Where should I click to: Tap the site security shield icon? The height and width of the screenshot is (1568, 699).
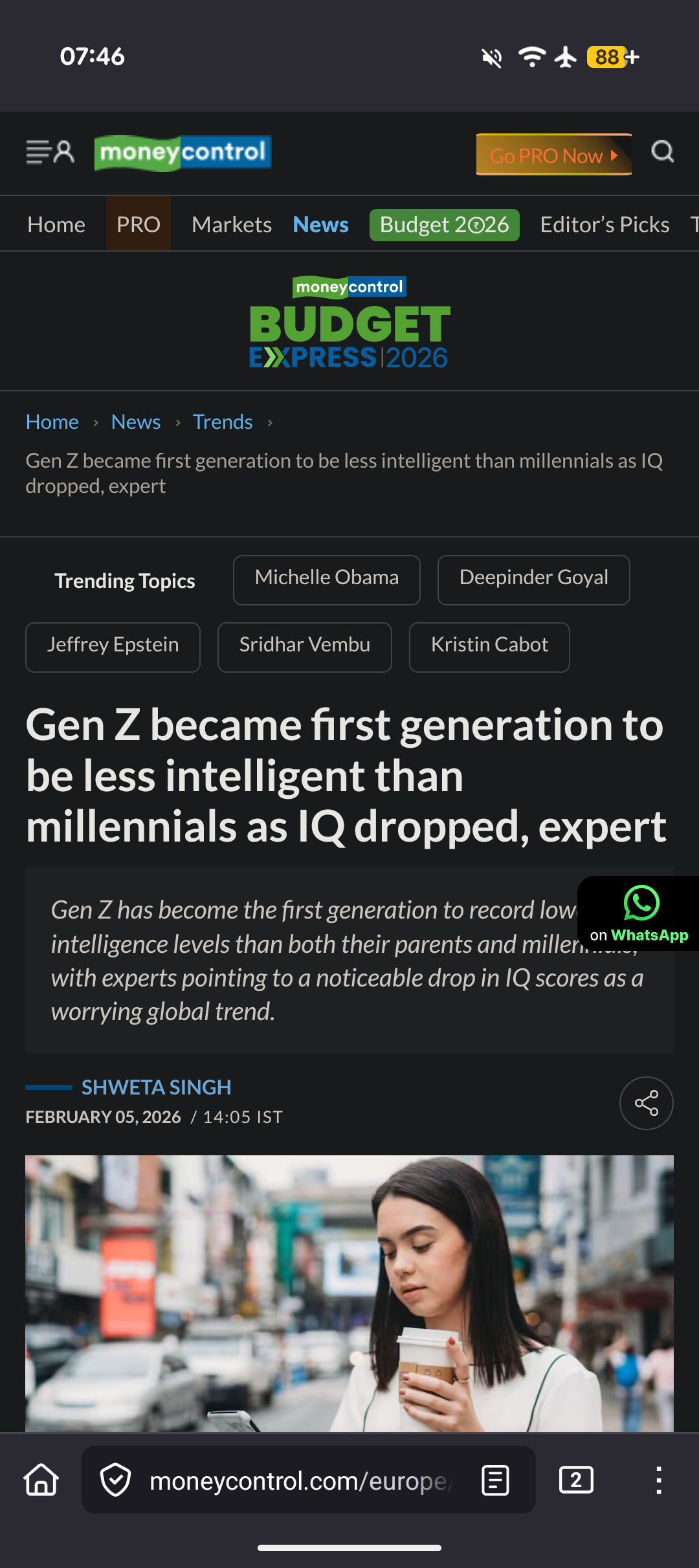[116, 1480]
